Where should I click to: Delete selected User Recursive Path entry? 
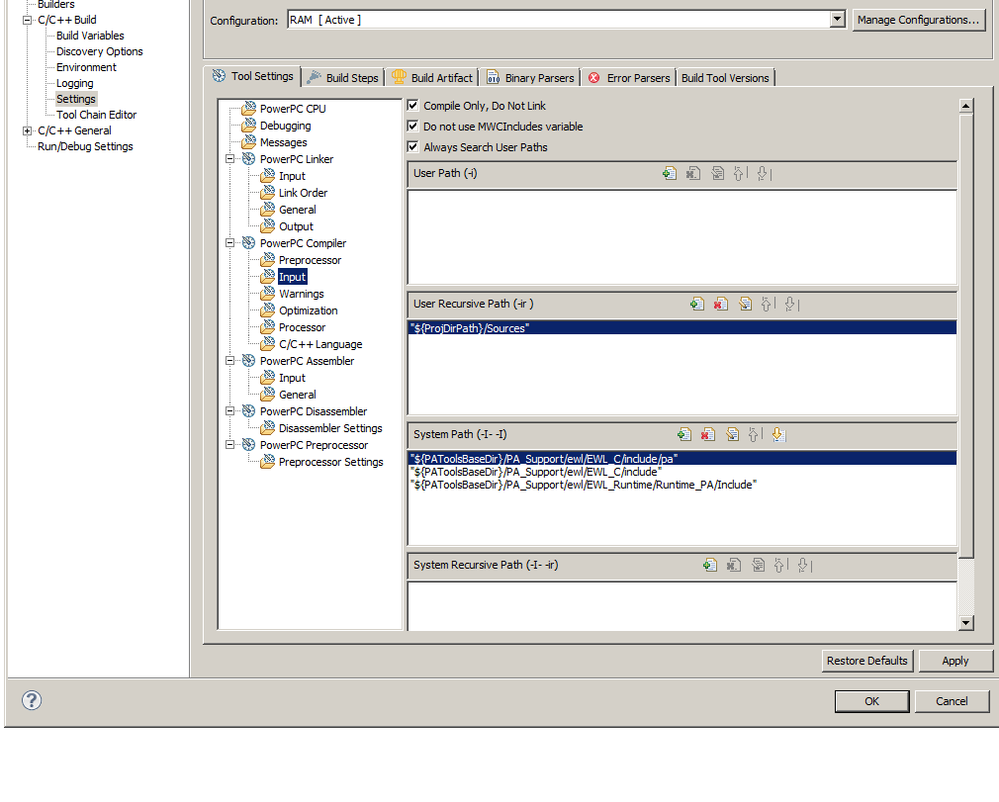tap(721, 304)
